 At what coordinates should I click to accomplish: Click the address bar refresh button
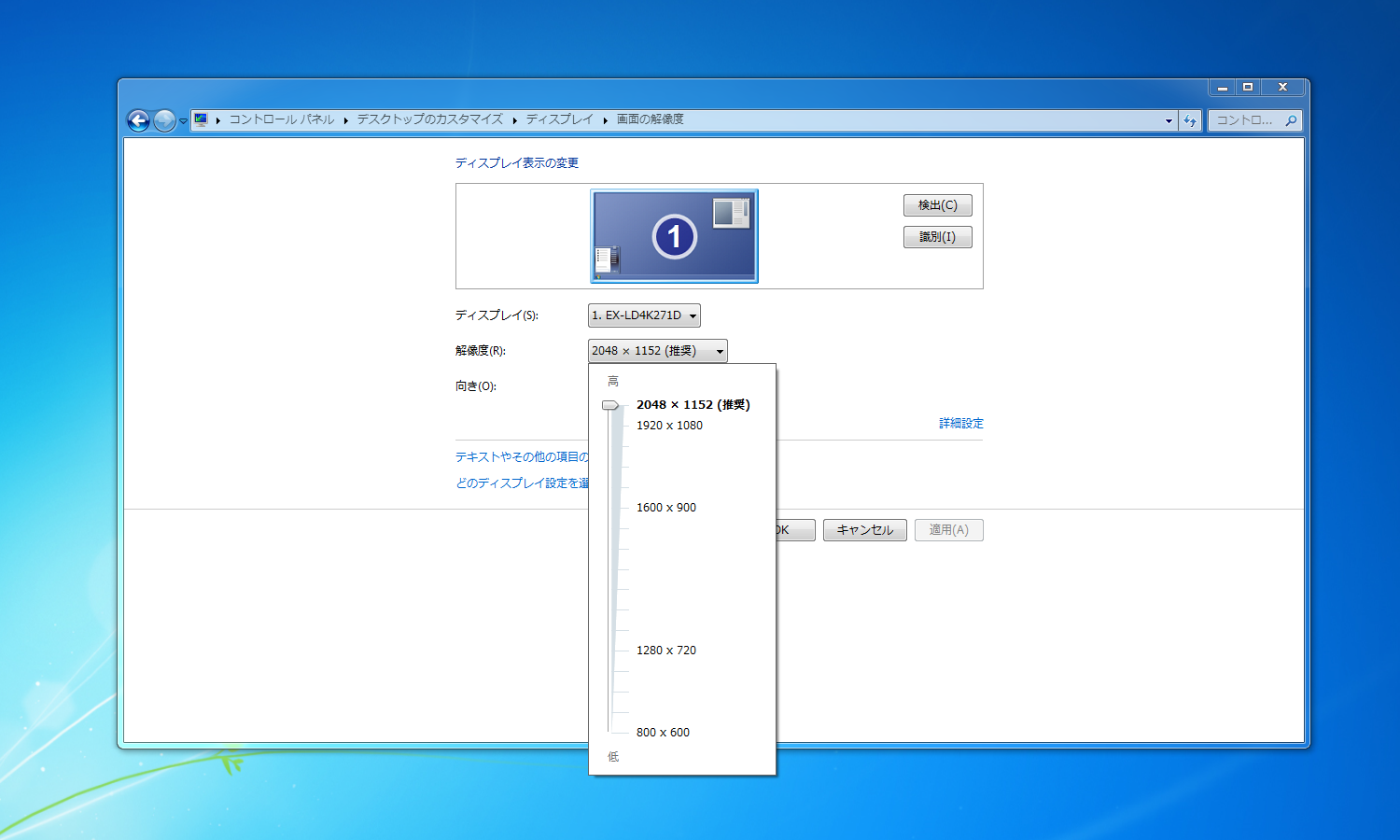1190,120
